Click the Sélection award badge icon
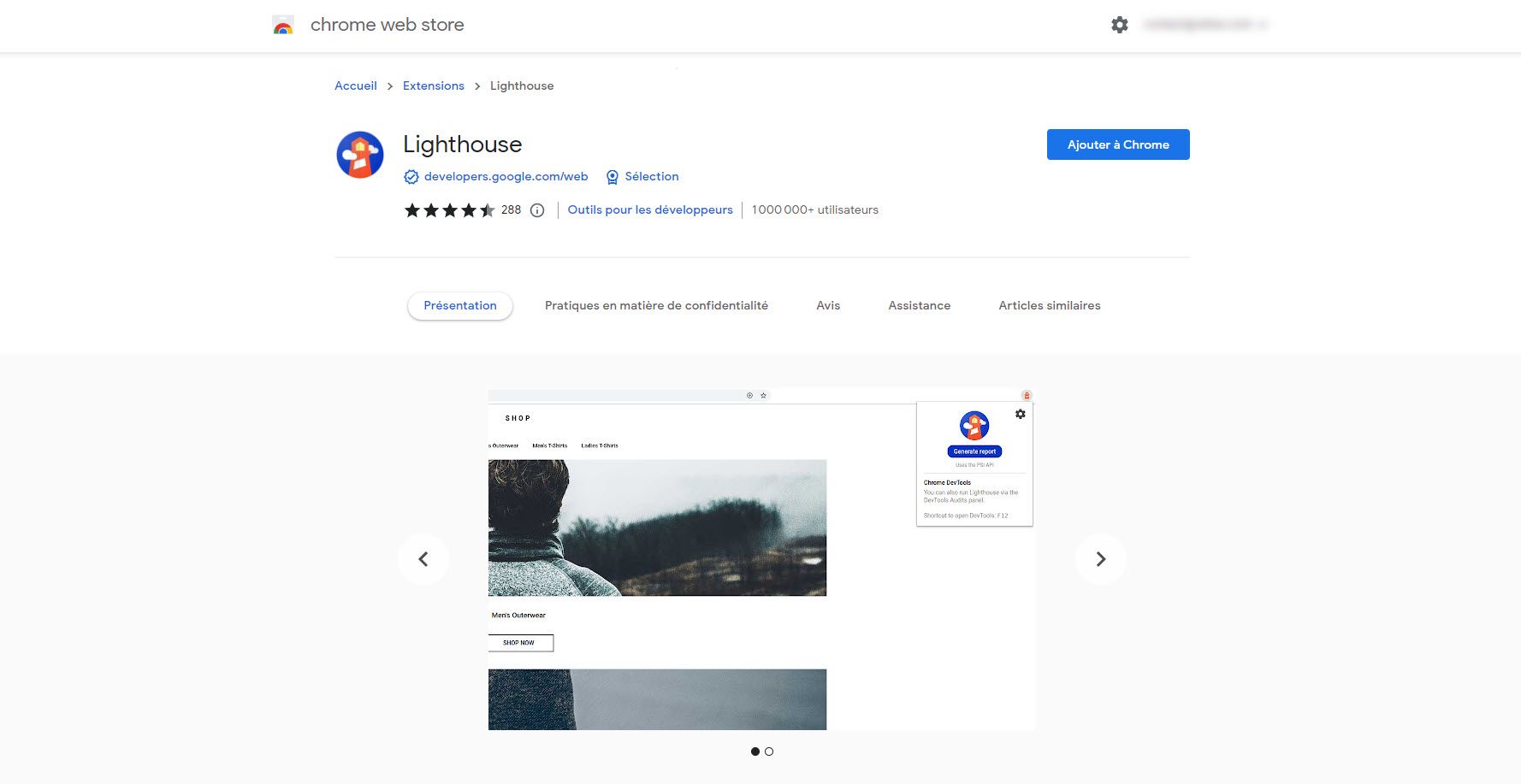 coord(613,177)
